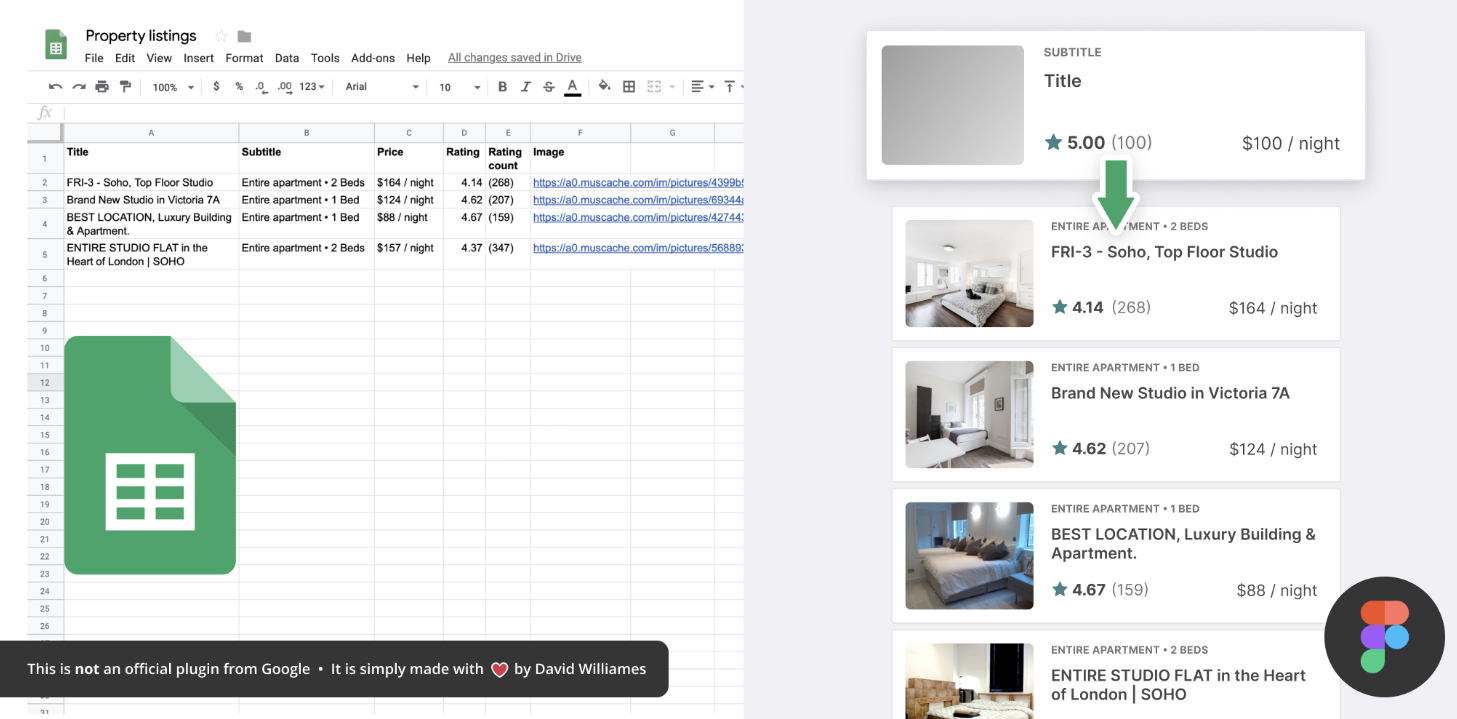Open the Arial font dropdown
1457x719 pixels.
(382, 87)
